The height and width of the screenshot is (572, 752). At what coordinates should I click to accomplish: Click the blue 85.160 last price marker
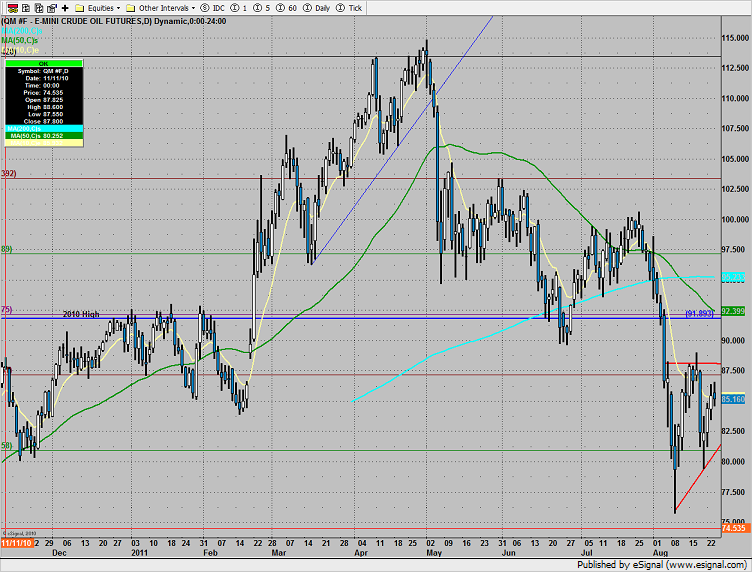[x=733, y=399]
